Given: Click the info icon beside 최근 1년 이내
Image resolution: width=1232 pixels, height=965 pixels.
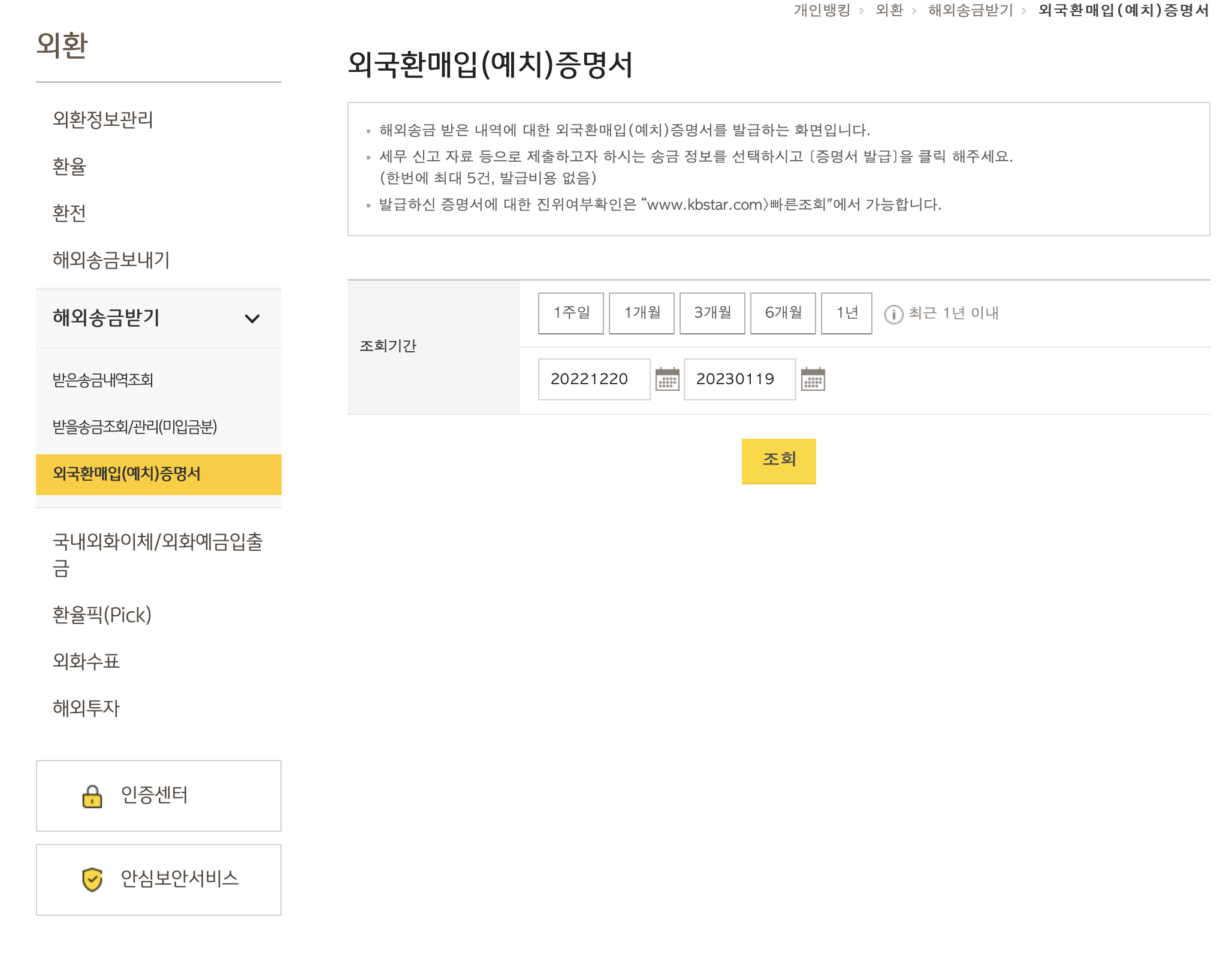Looking at the screenshot, I should click(x=893, y=314).
